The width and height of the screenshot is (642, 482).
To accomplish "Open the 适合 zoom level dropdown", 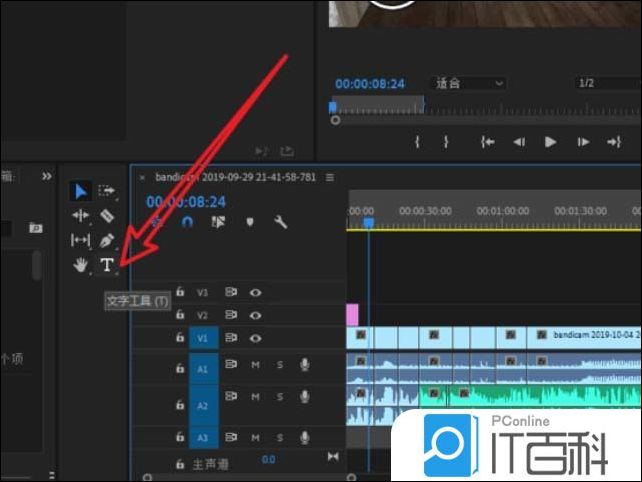I will click(469, 83).
